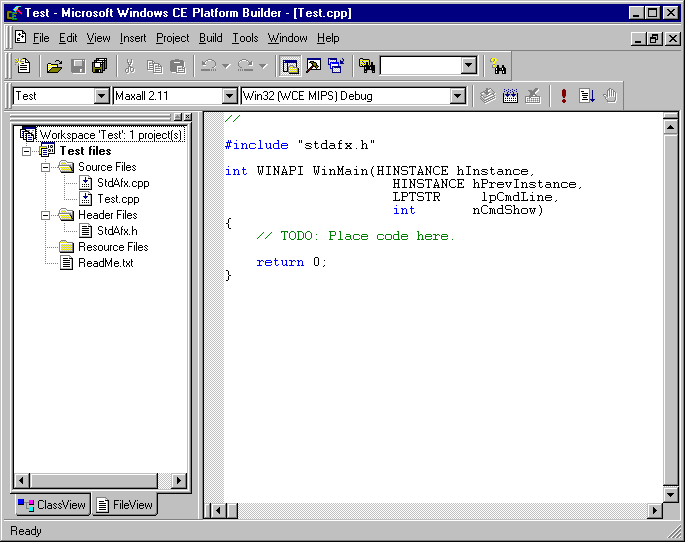
Task: Open the Find combo box dropdown arrow
Action: pyautogui.click(x=468, y=66)
